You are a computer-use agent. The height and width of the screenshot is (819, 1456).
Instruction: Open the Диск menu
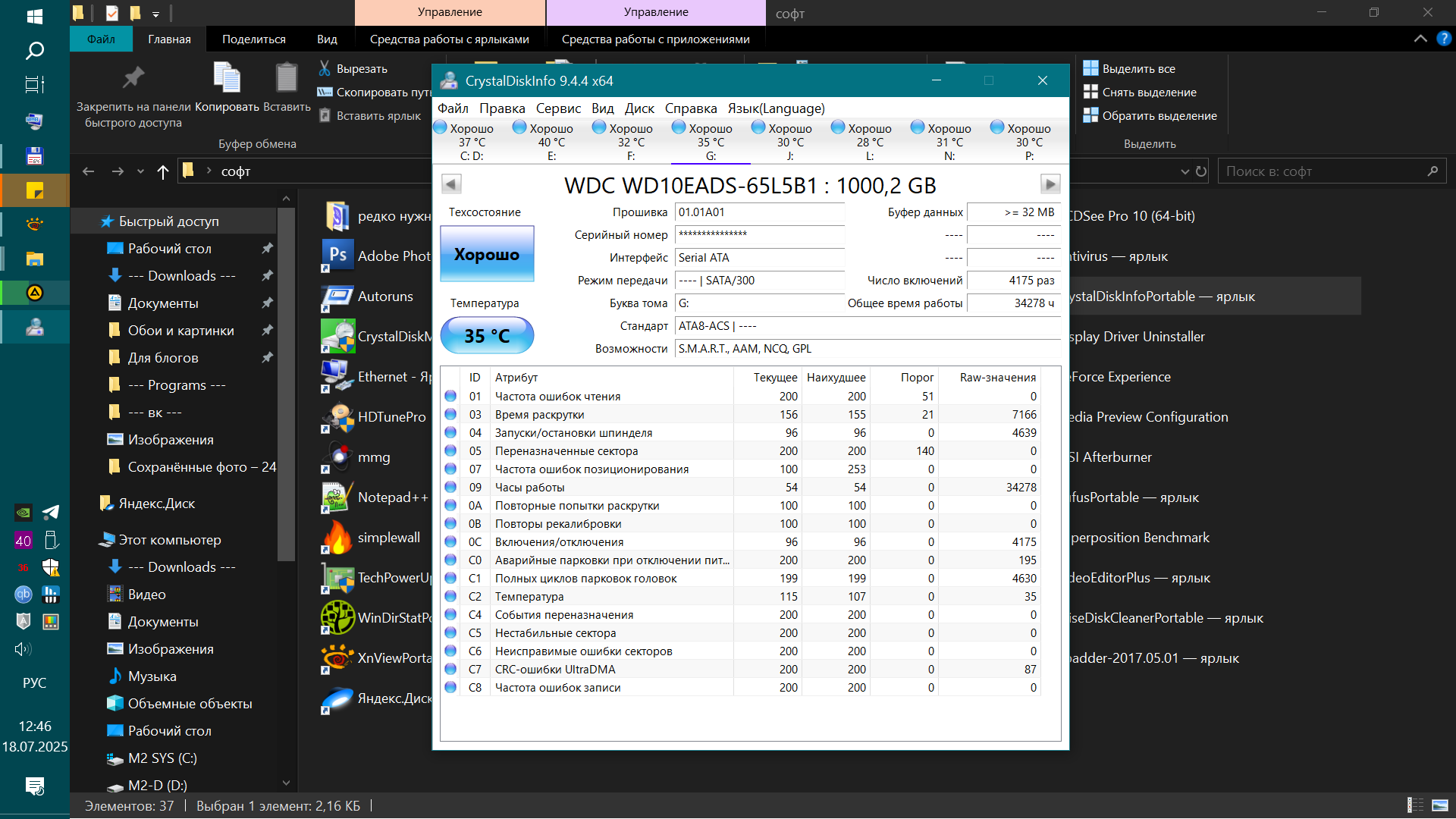click(639, 108)
